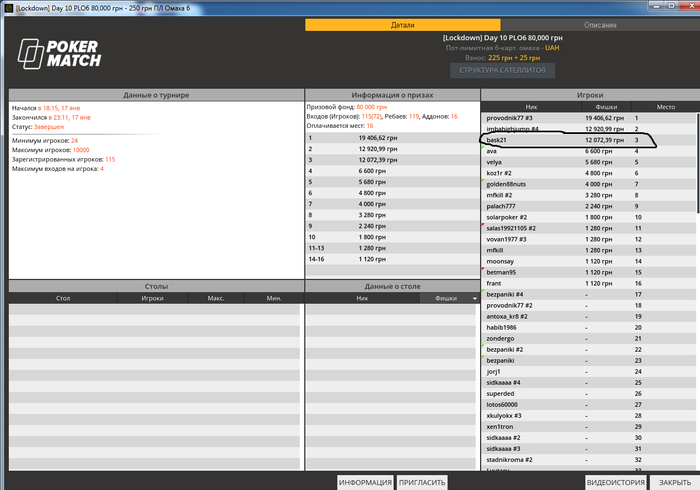Select player koz1r #2

(588, 173)
